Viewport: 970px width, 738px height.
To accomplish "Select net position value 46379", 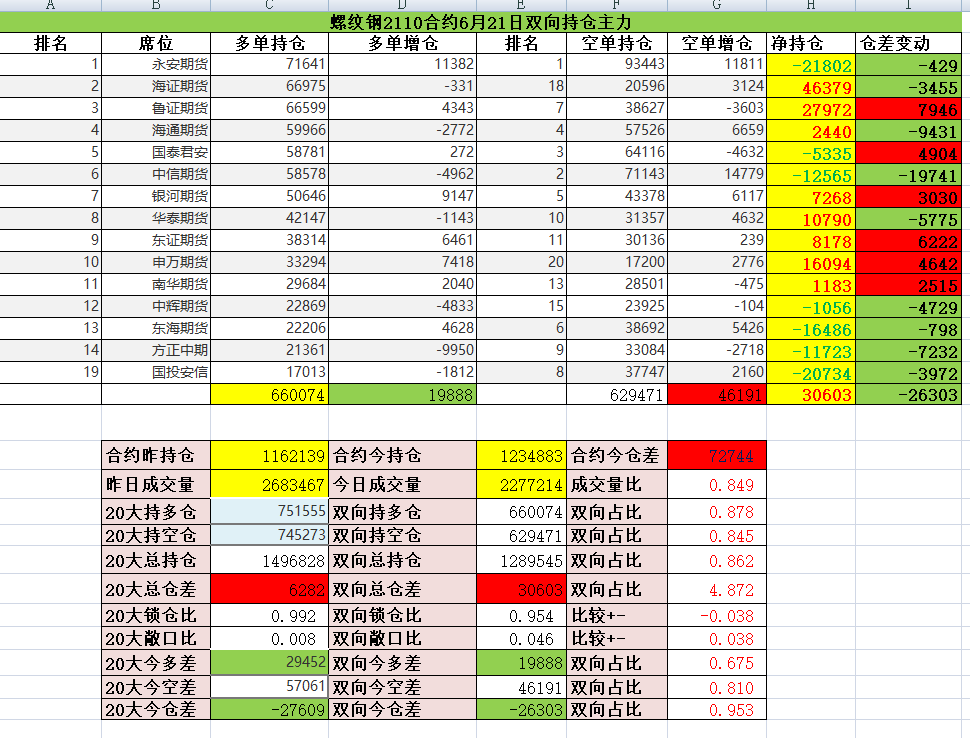I will (x=811, y=87).
